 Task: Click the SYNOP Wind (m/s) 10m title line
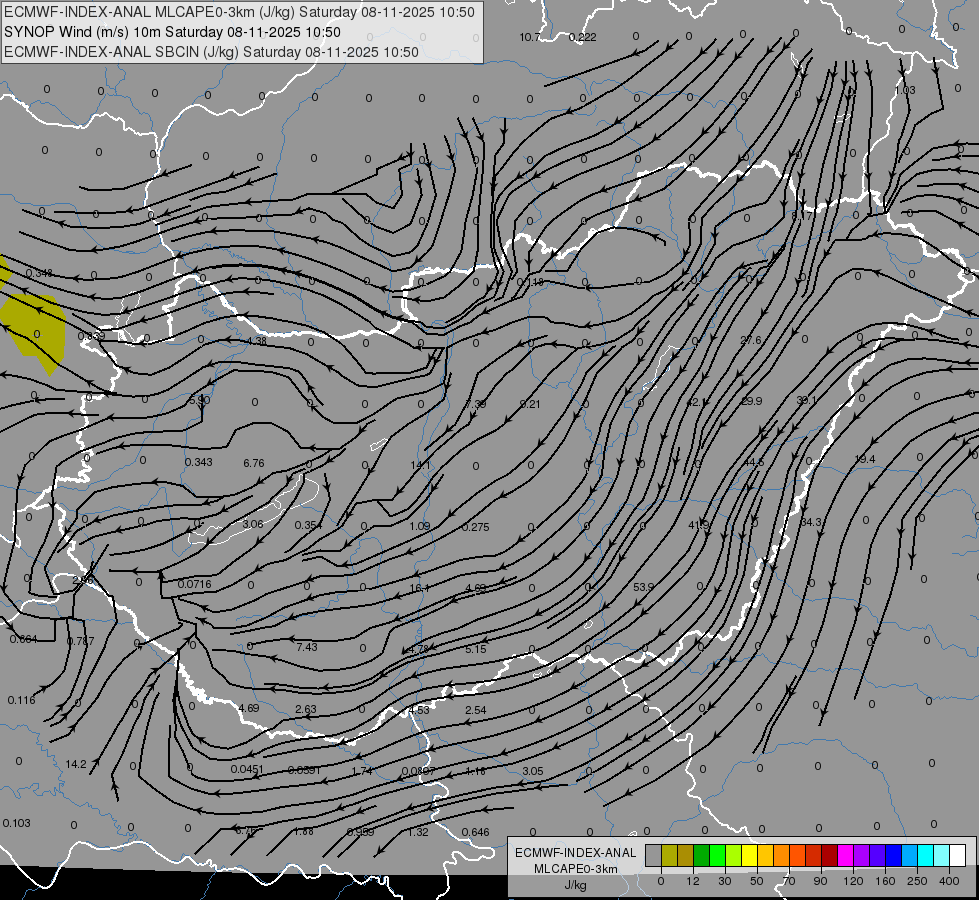point(172,32)
